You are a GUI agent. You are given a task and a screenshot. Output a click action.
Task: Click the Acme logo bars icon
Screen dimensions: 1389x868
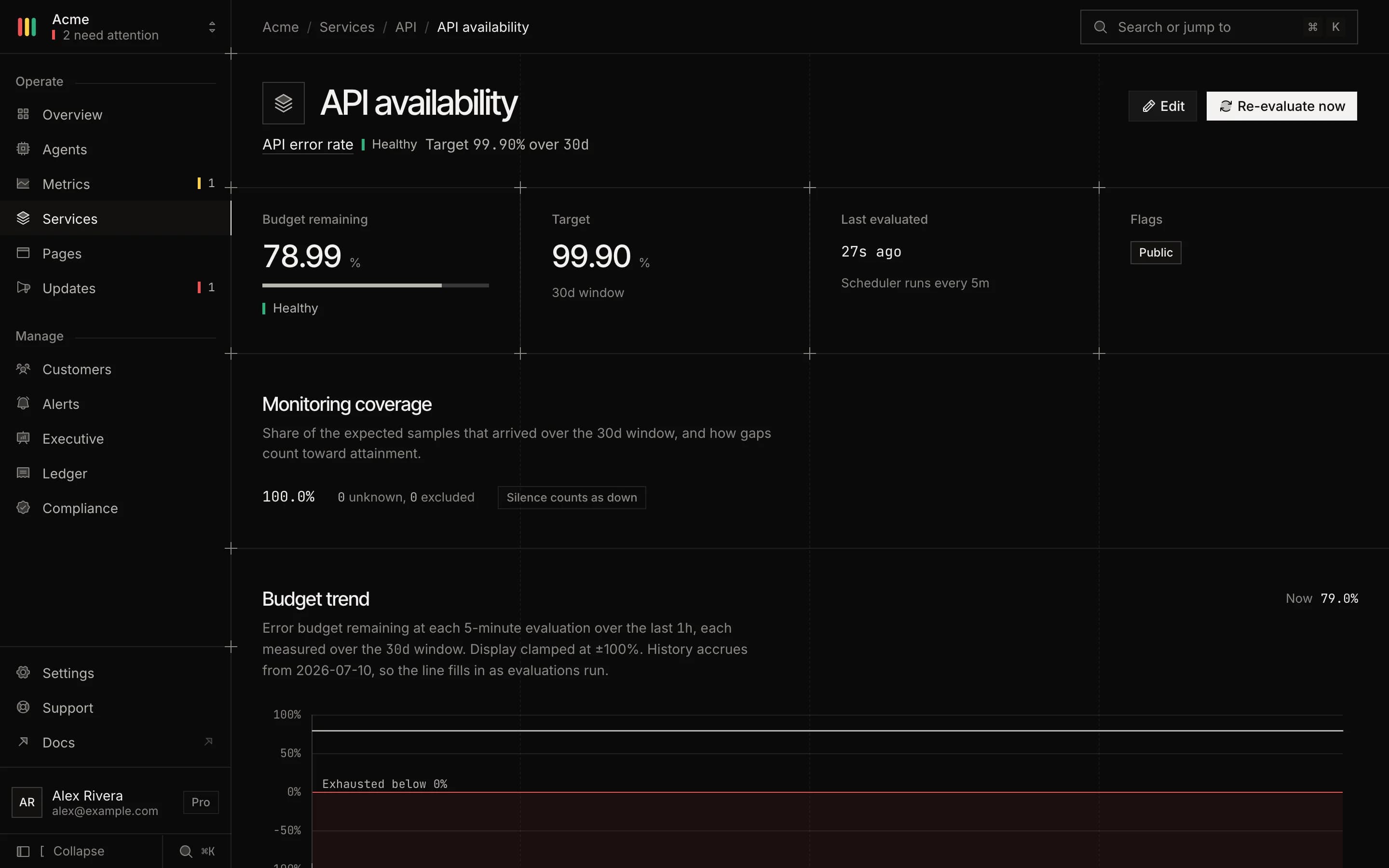click(x=27, y=27)
